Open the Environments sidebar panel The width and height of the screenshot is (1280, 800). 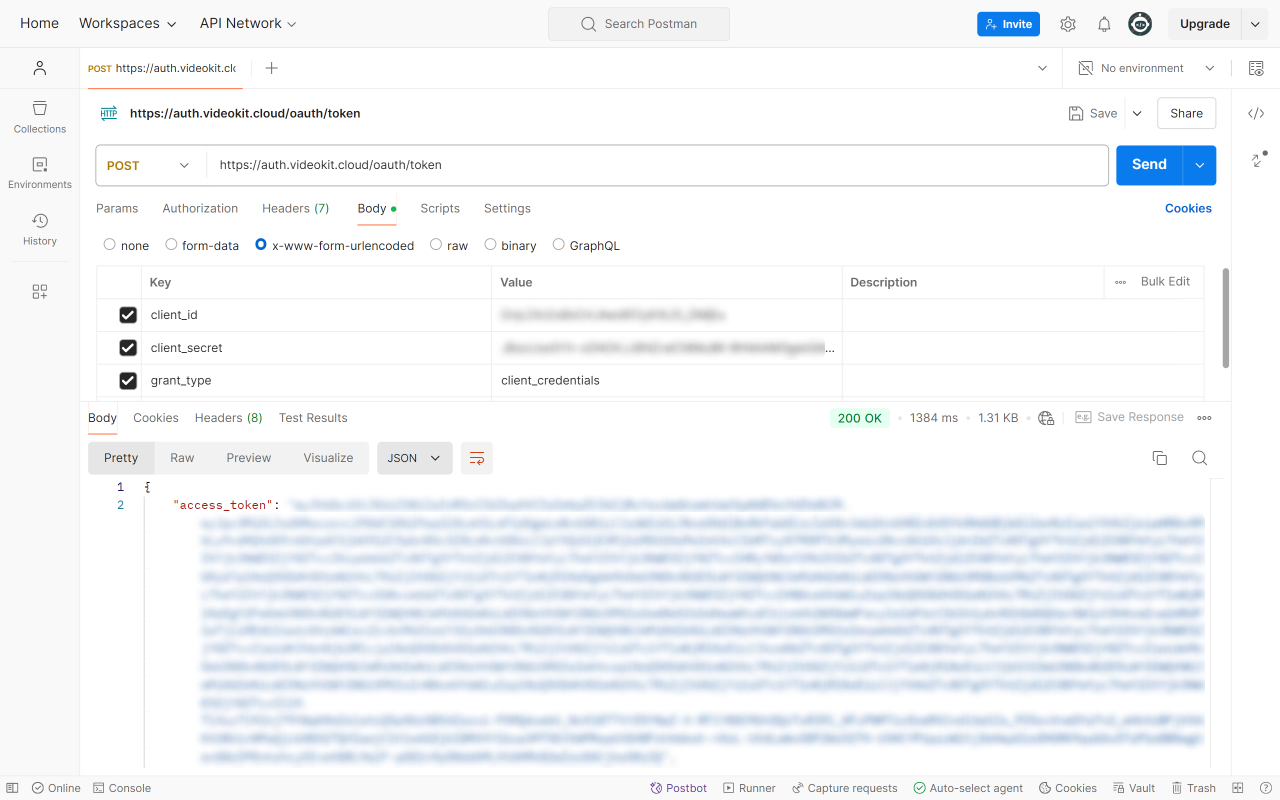point(40,173)
